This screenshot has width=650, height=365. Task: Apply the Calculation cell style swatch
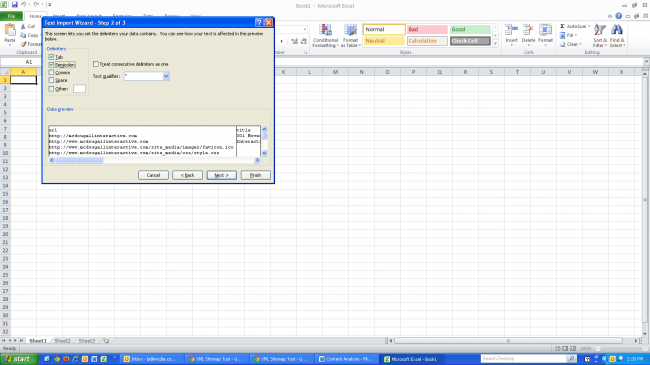[x=427, y=41]
